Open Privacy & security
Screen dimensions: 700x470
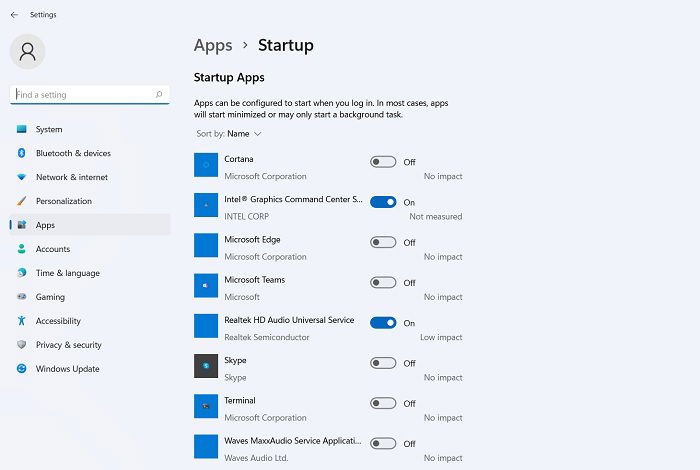click(90, 345)
